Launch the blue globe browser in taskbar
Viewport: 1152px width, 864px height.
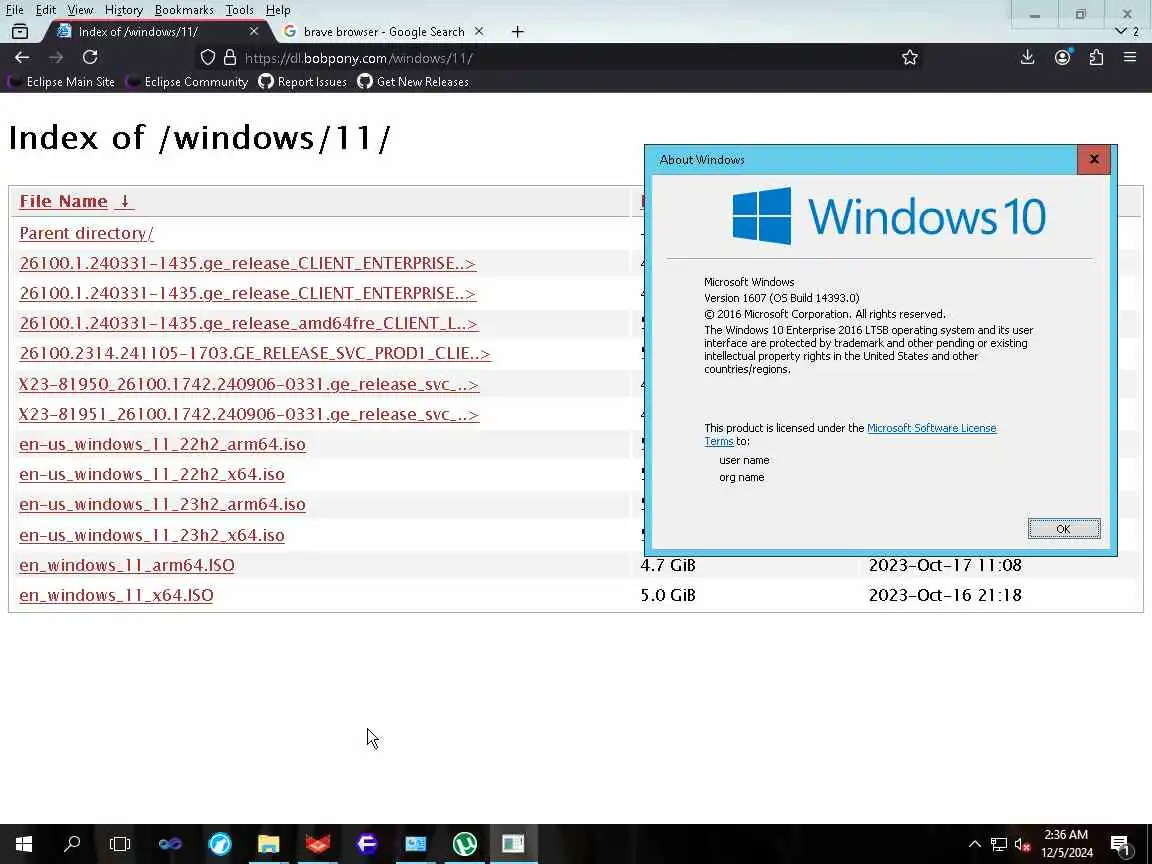(220, 843)
